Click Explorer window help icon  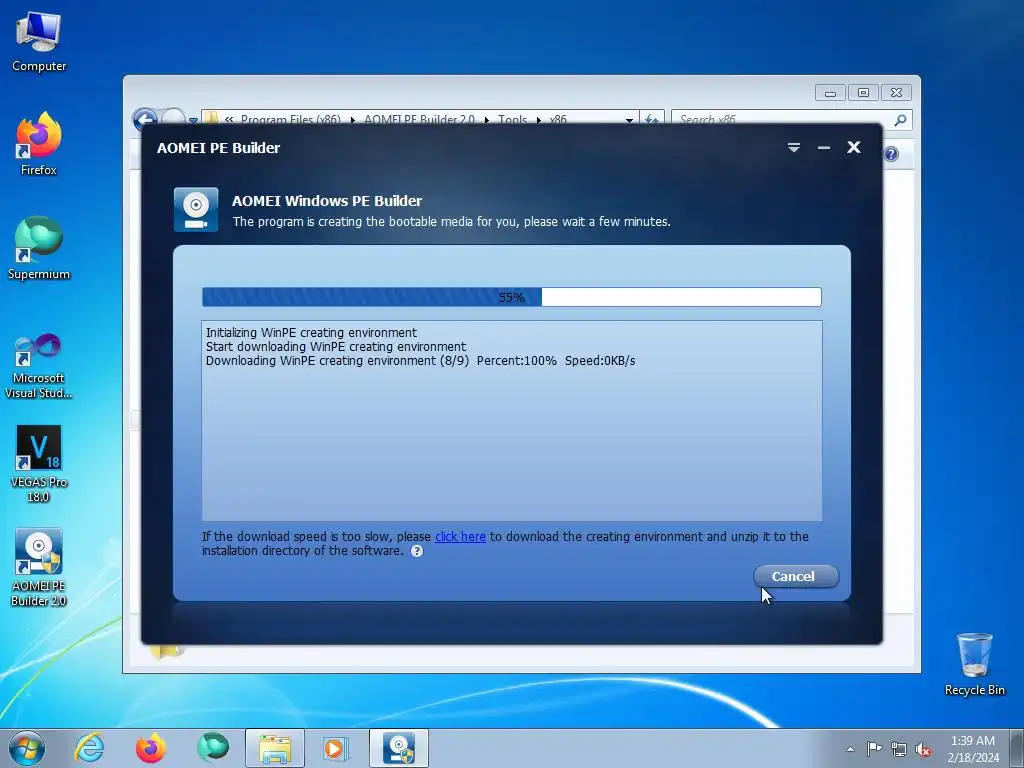click(891, 154)
